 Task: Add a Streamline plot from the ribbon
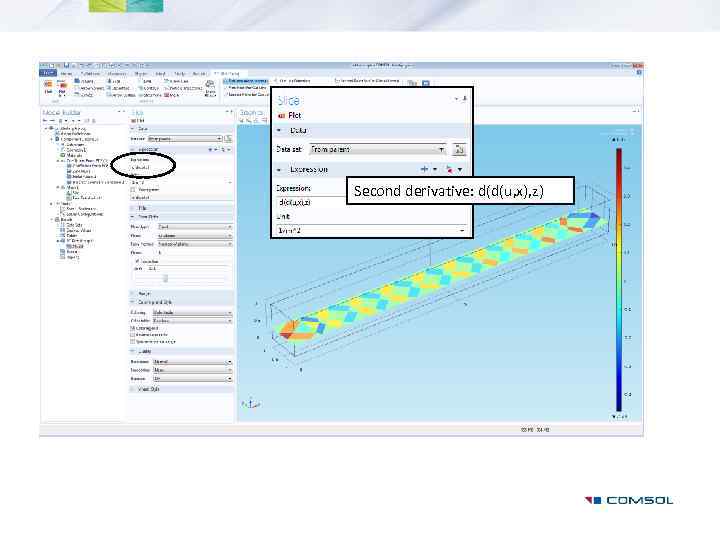[x=150, y=95]
